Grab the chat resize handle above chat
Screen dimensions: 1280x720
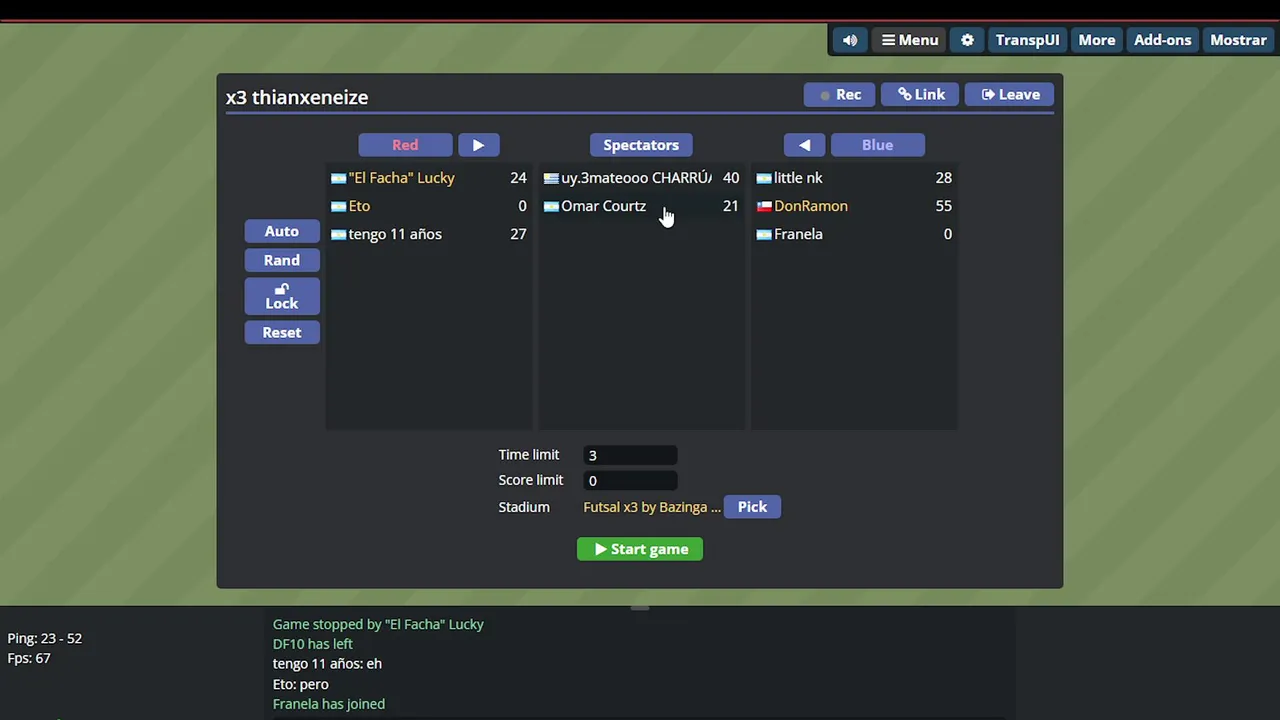click(640, 607)
